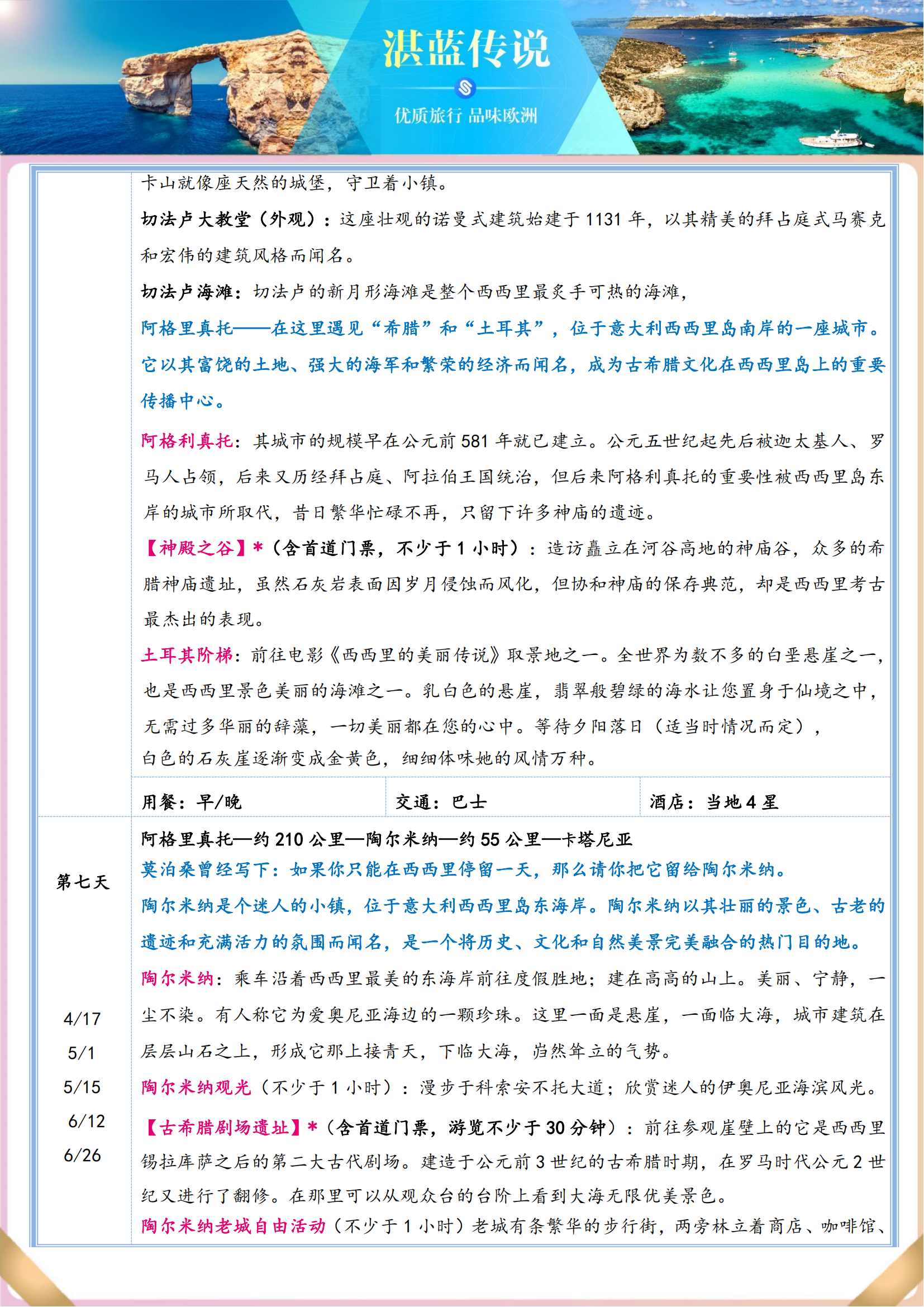924x1307 pixels.
Task: Click the 陶尔米纳观光 pink heading
Action: [x=196, y=1087]
